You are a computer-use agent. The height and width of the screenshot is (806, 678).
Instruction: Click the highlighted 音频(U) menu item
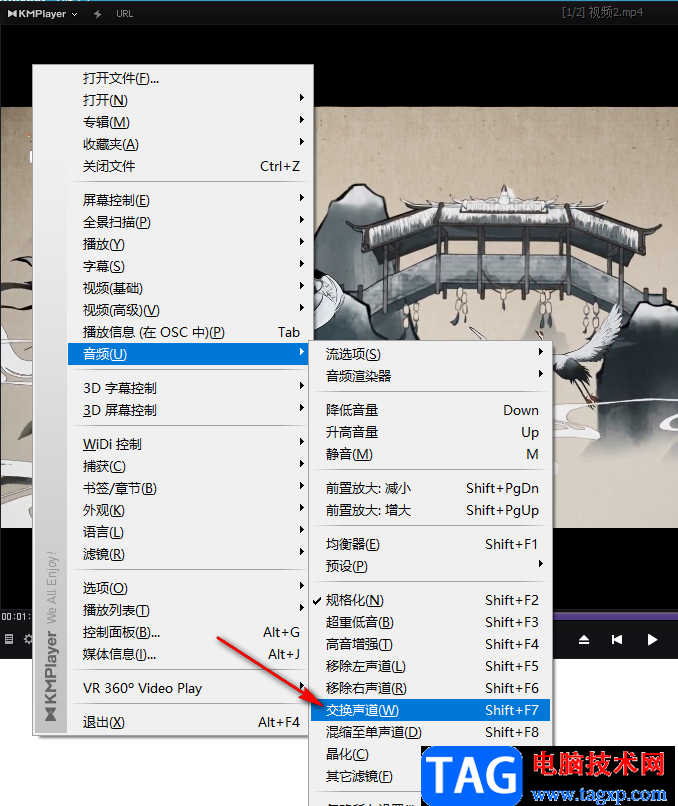(x=188, y=354)
